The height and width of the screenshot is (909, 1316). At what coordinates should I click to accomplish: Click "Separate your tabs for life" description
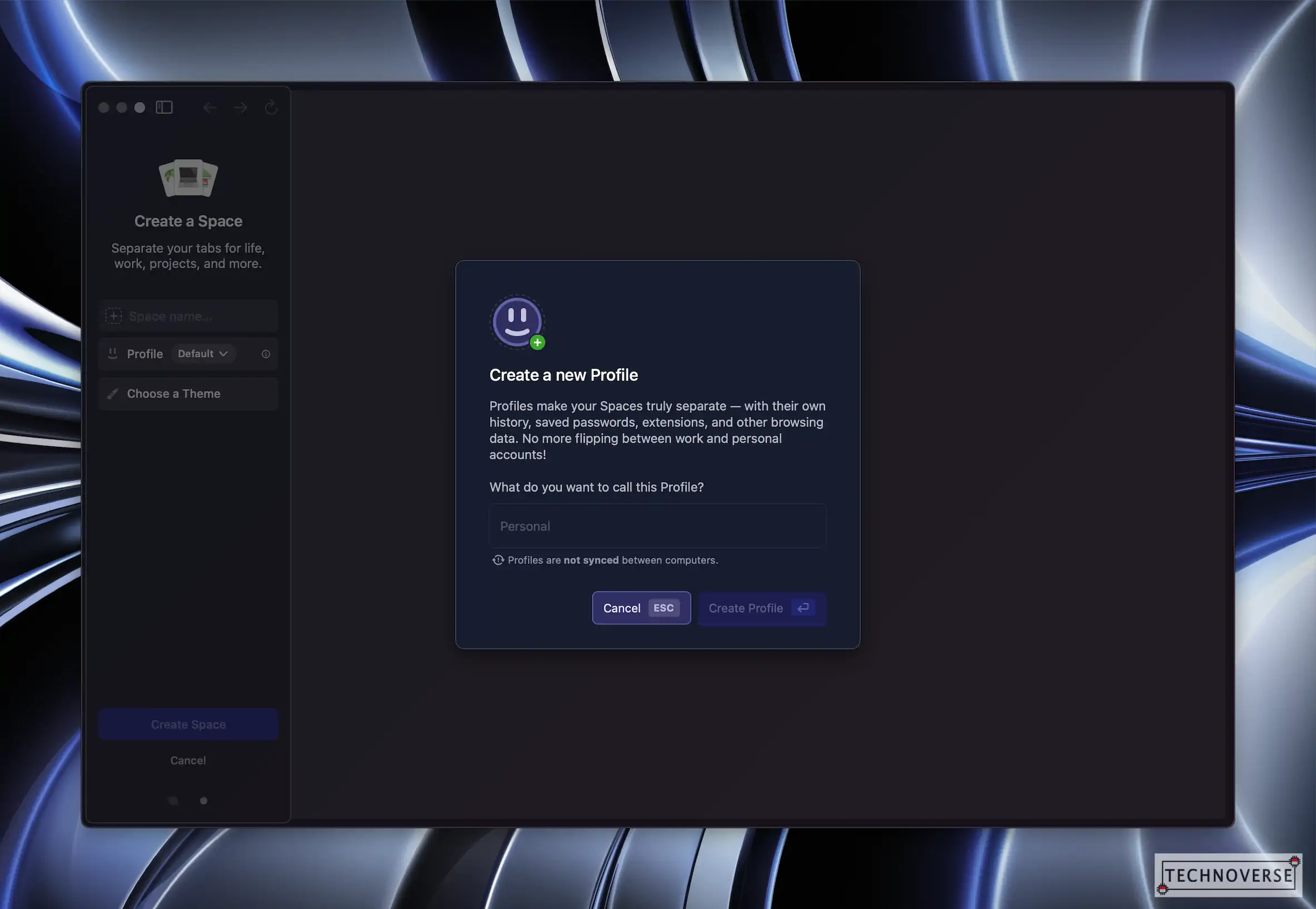(188, 255)
